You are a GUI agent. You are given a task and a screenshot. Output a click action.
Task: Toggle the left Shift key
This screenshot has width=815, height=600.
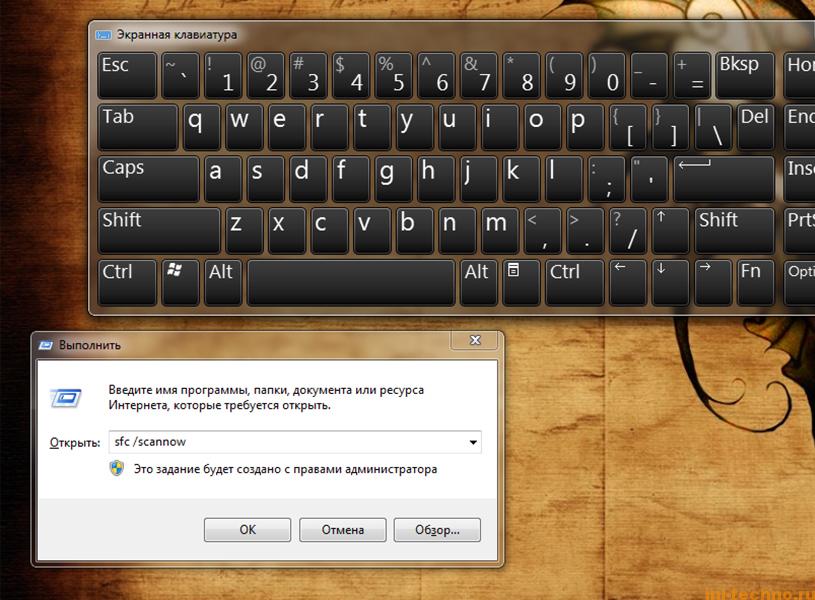click(159, 230)
